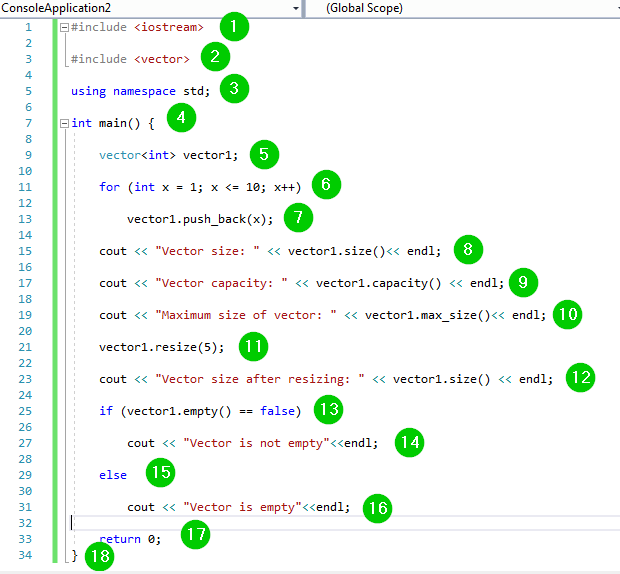Screen dimensions: 620x574
Task: Select green marker 15 beside the else keyword
Action: tap(160, 472)
